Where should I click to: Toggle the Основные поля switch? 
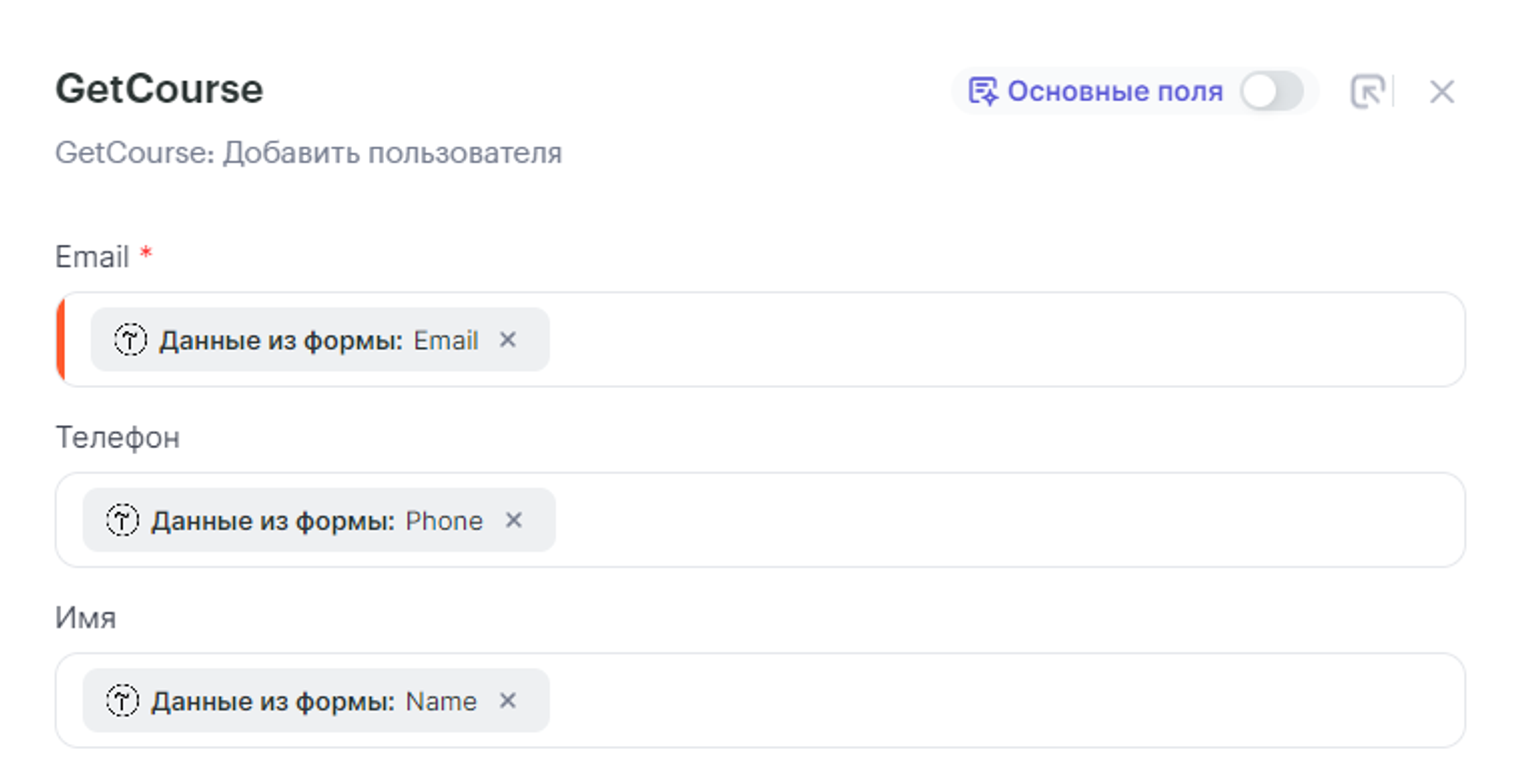pos(1271,92)
